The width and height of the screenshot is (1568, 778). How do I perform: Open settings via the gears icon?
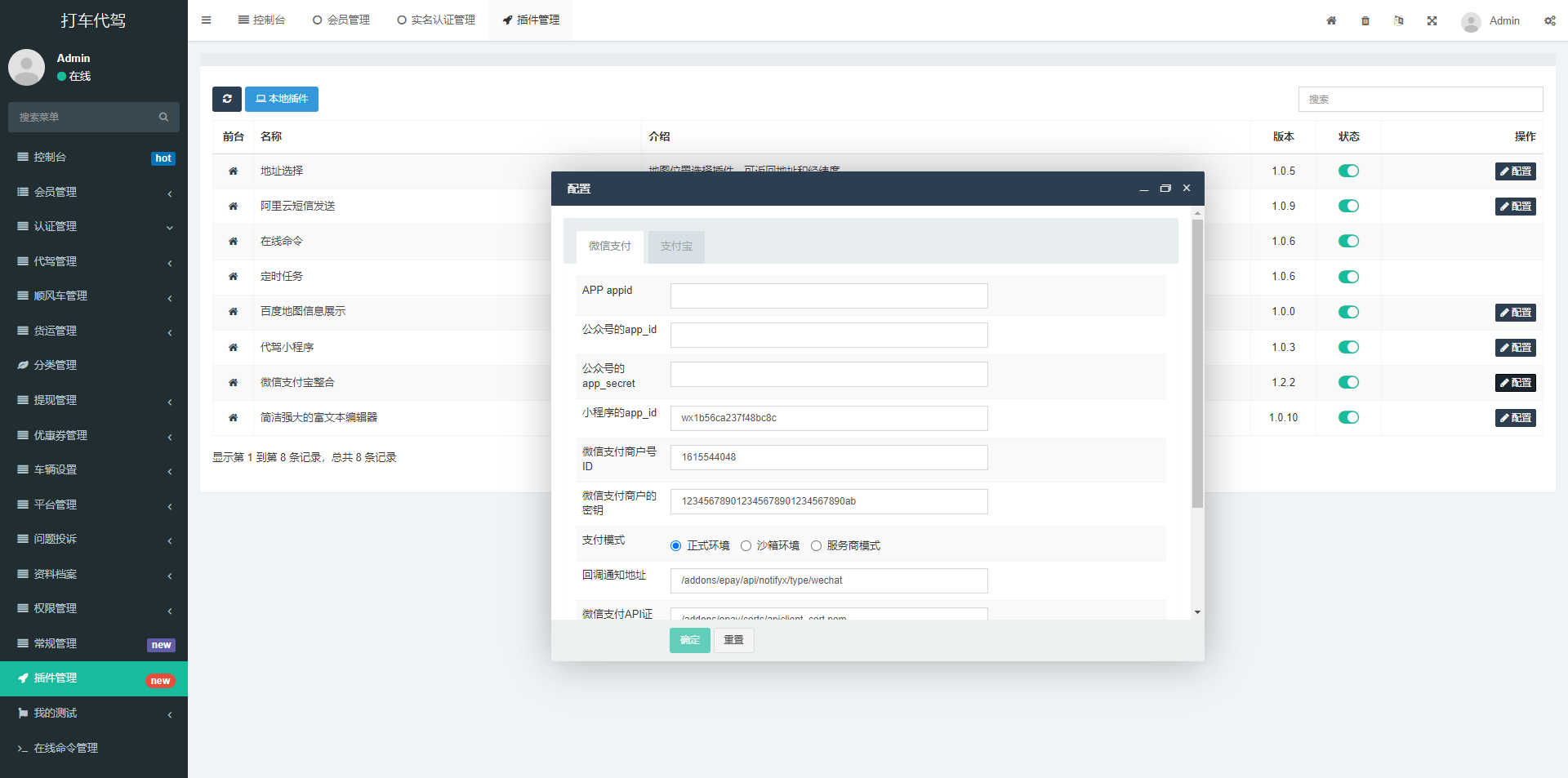[x=1549, y=20]
